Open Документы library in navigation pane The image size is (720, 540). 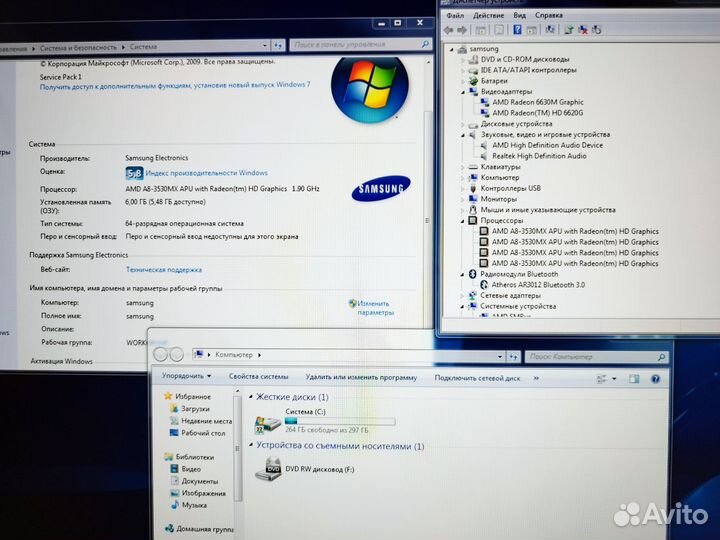click(x=194, y=481)
